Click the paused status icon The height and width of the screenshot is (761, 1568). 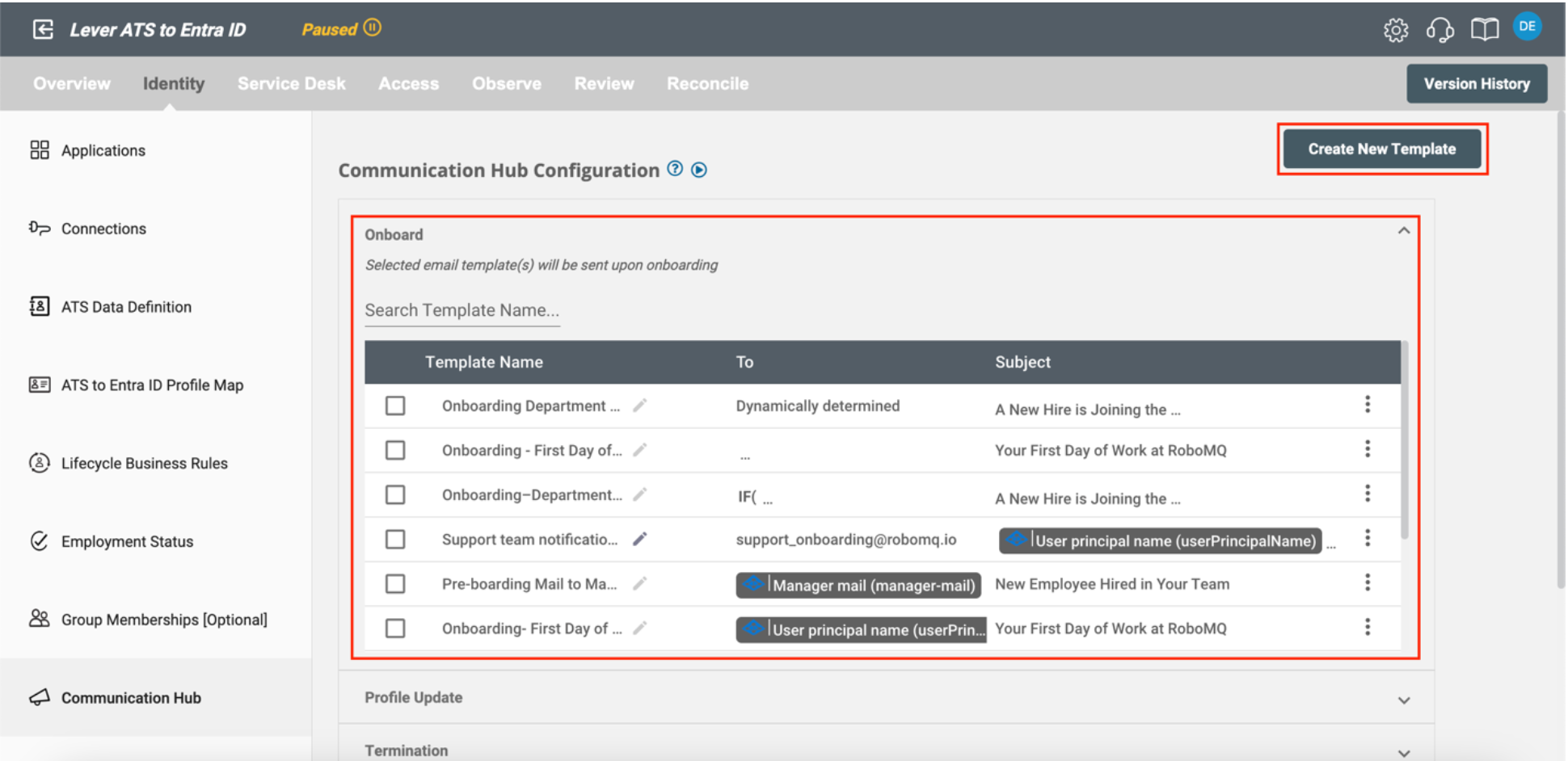point(372,28)
